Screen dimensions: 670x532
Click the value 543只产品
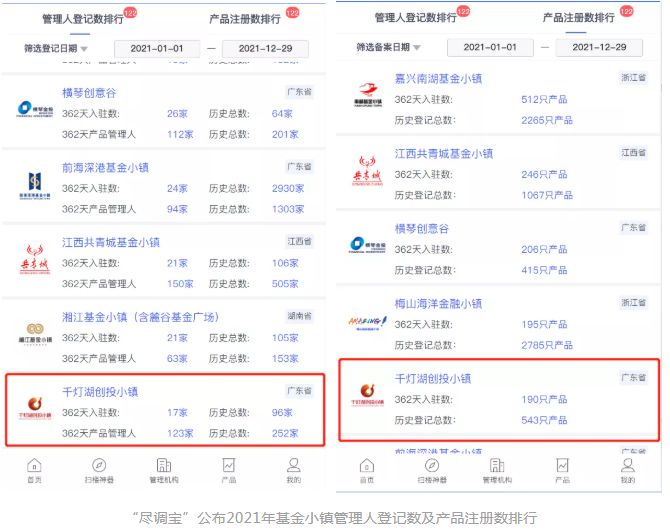click(x=544, y=420)
